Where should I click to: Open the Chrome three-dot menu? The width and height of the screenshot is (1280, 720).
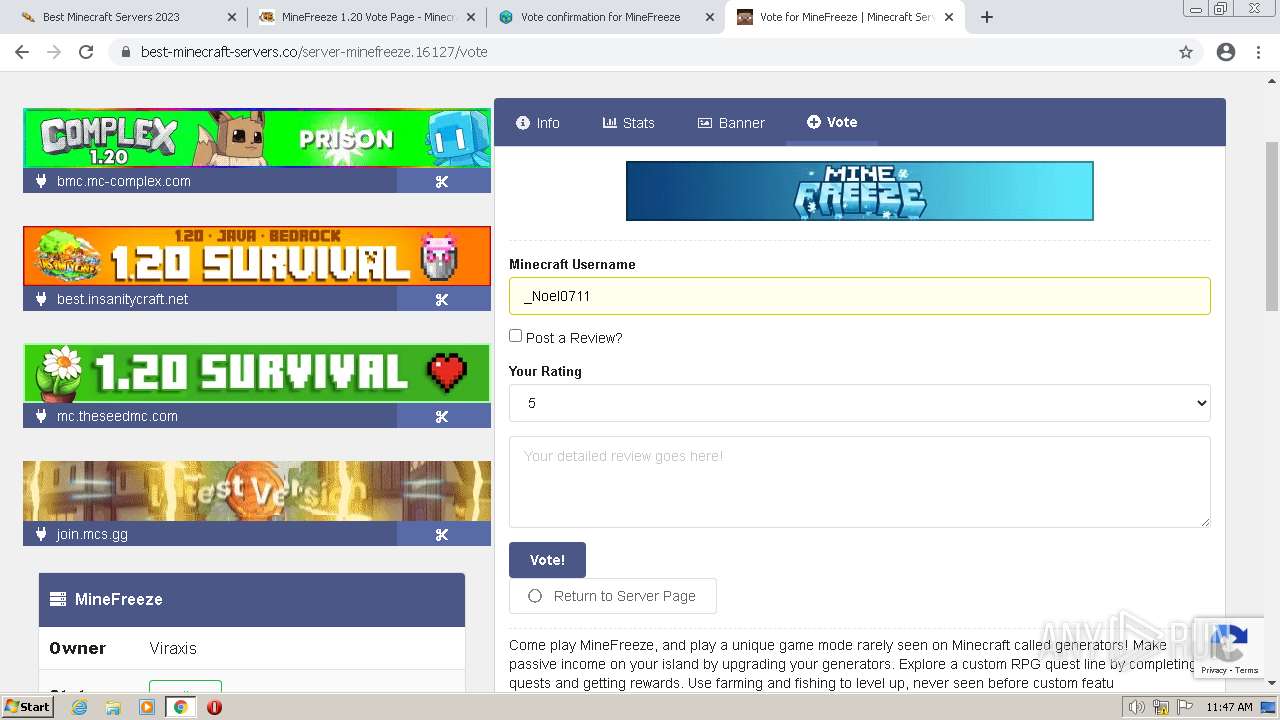(x=1258, y=52)
